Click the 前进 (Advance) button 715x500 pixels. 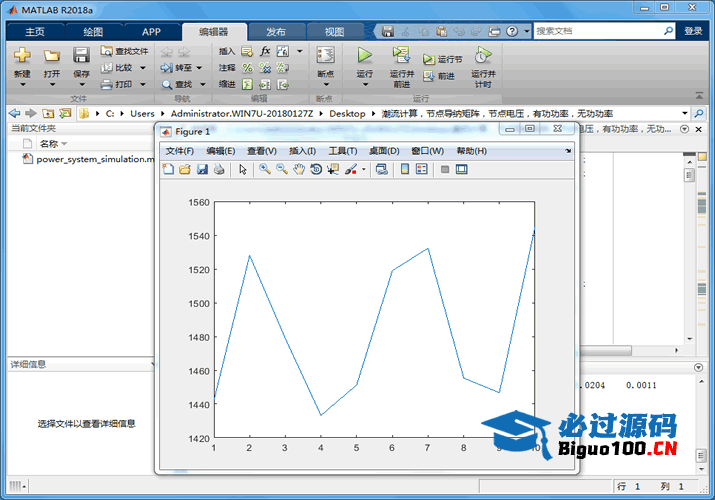click(x=439, y=76)
